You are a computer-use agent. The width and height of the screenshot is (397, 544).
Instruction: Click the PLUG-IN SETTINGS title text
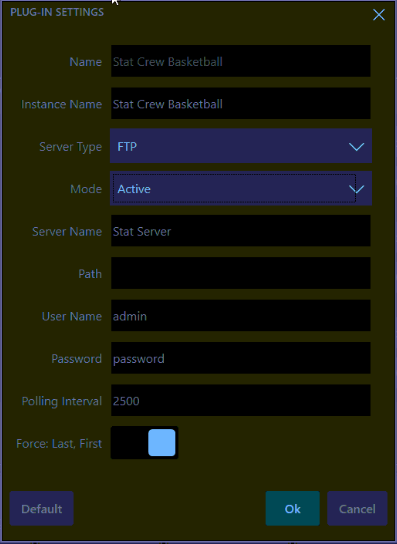57,12
